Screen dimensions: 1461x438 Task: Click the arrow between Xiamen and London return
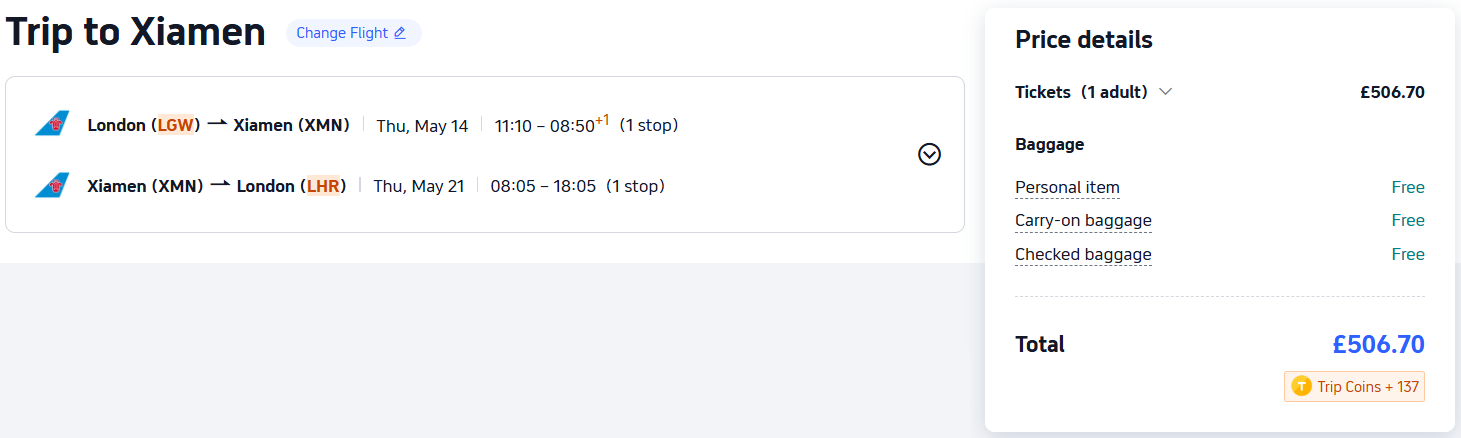pyautogui.click(x=220, y=186)
